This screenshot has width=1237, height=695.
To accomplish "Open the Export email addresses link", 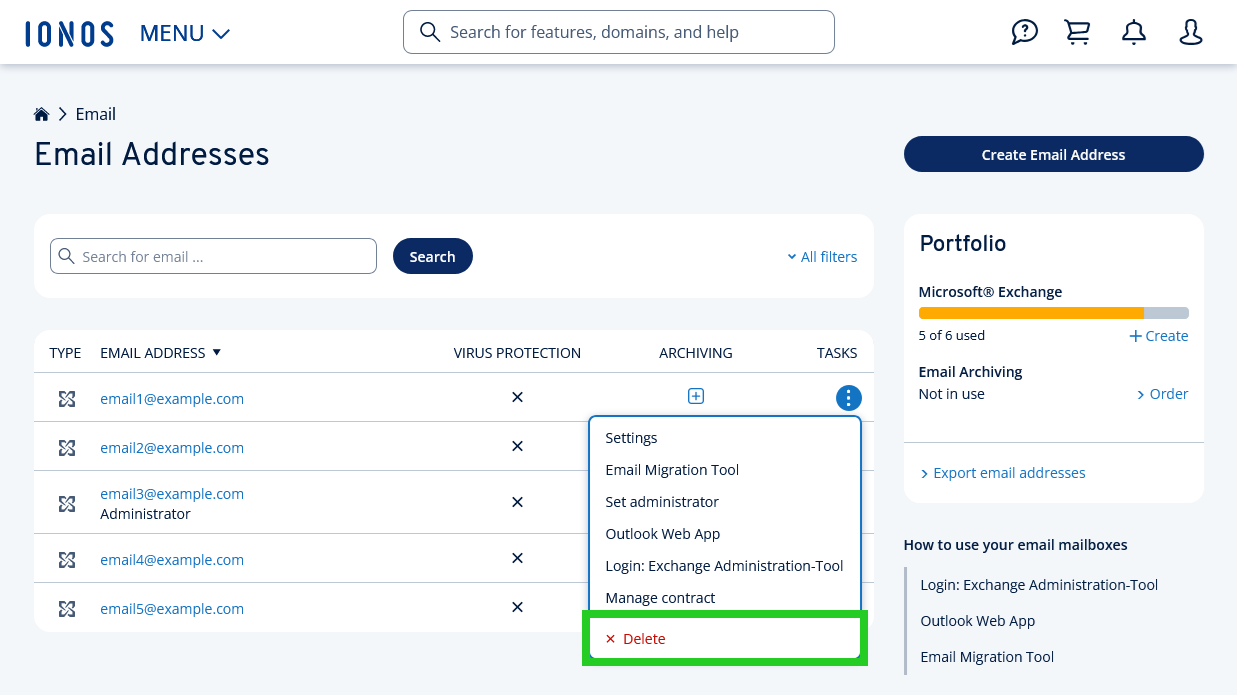I will (1008, 473).
